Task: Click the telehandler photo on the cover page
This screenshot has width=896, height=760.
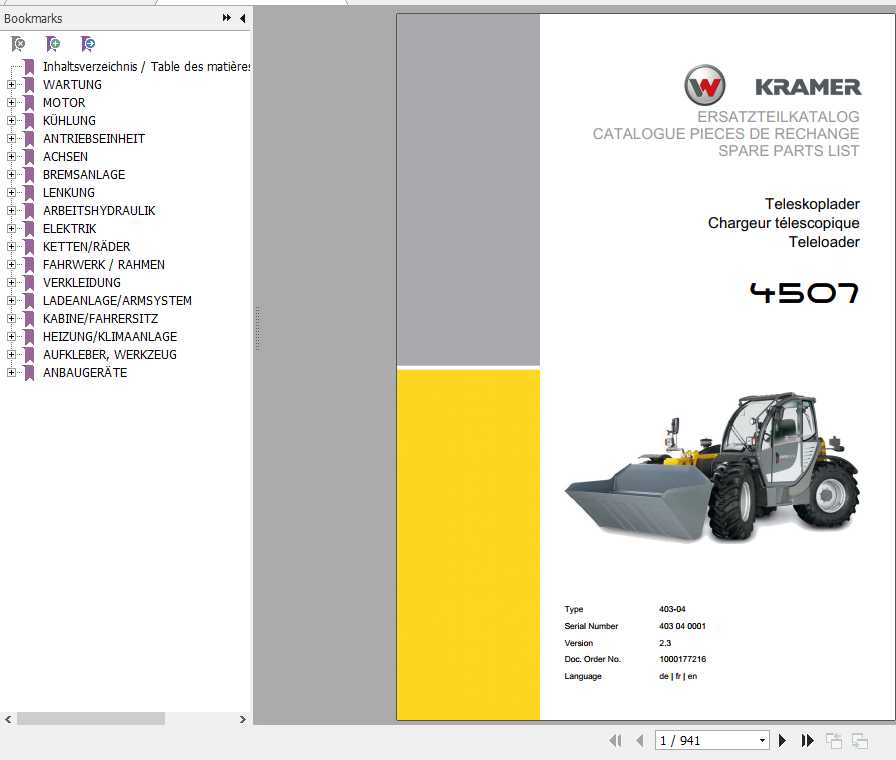Action: pos(712,467)
